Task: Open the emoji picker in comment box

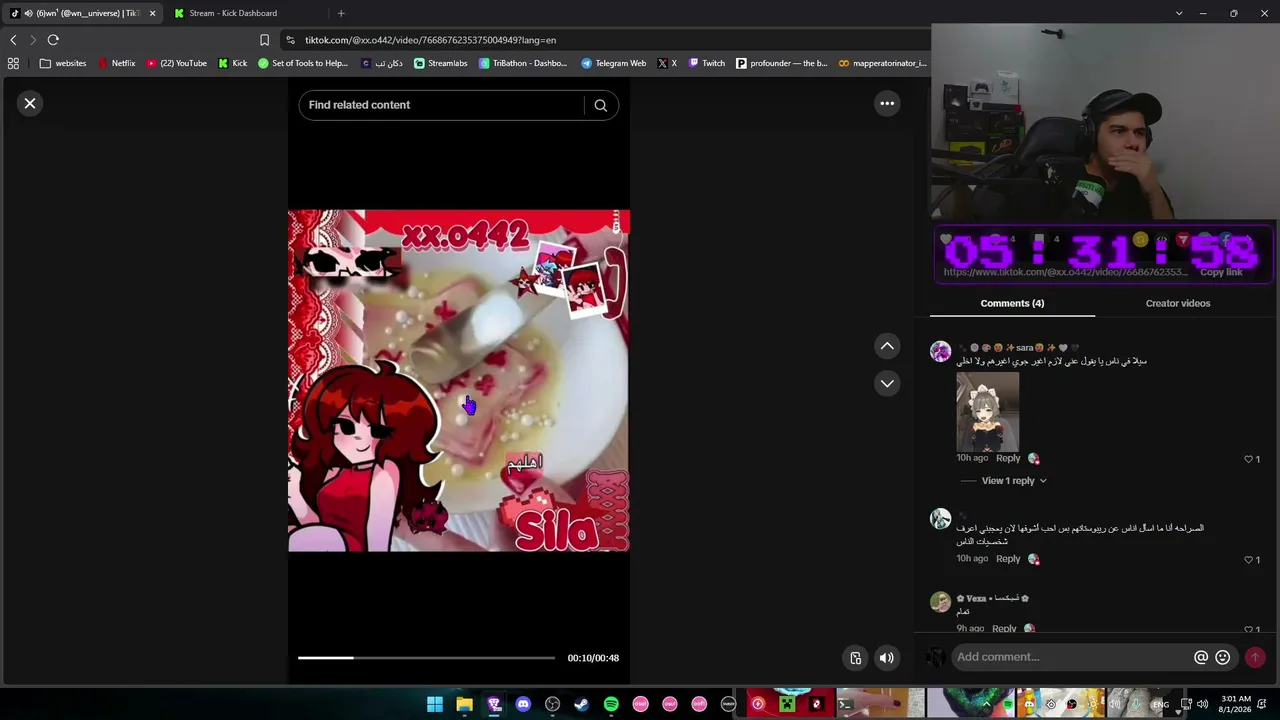Action: 1222,657
